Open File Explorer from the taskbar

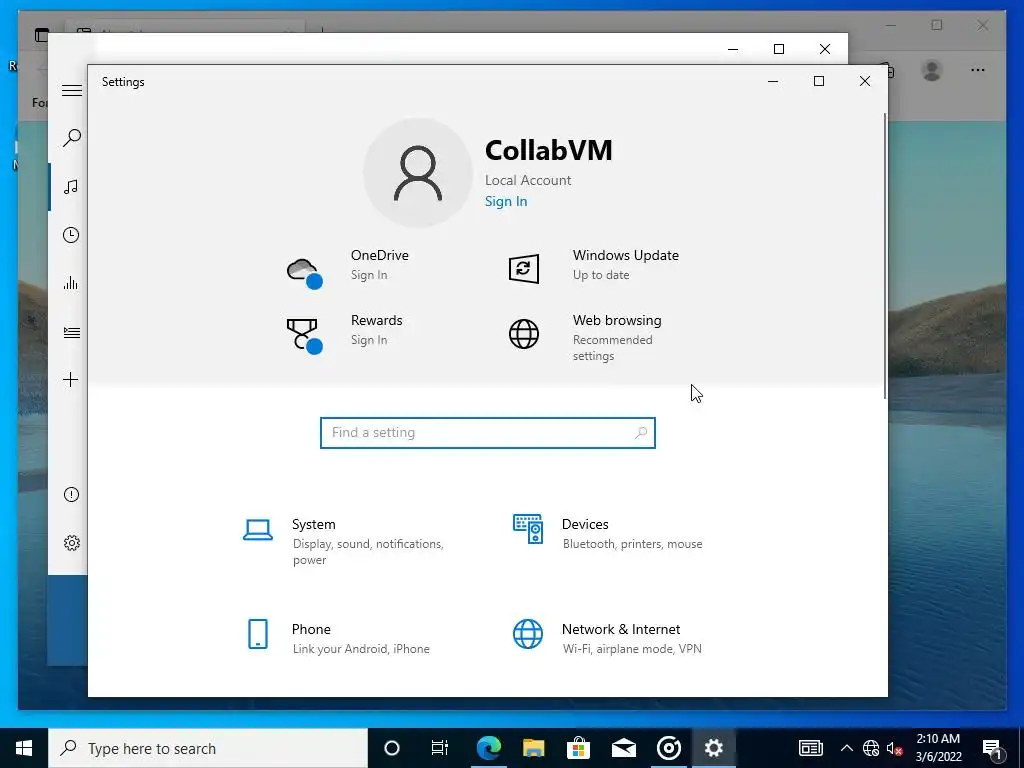[534, 748]
